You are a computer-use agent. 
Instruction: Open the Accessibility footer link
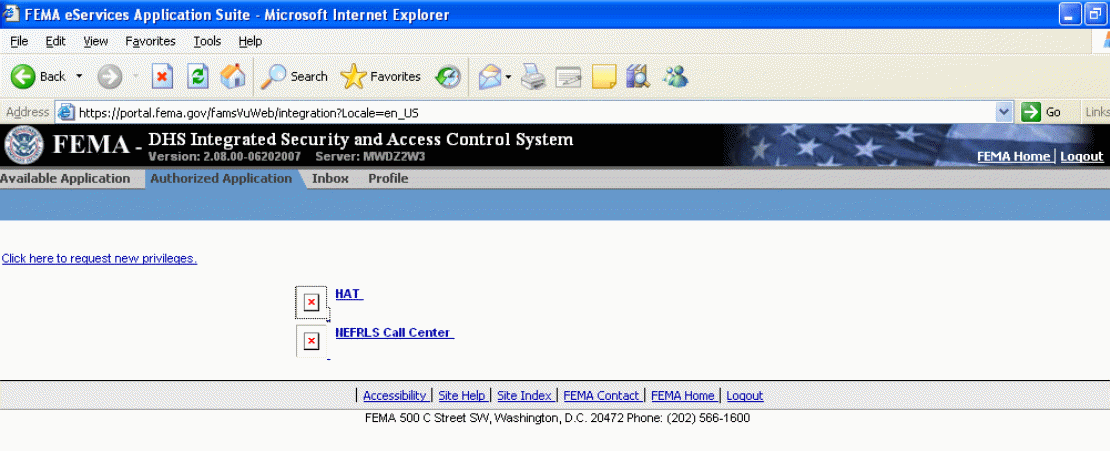point(395,396)
